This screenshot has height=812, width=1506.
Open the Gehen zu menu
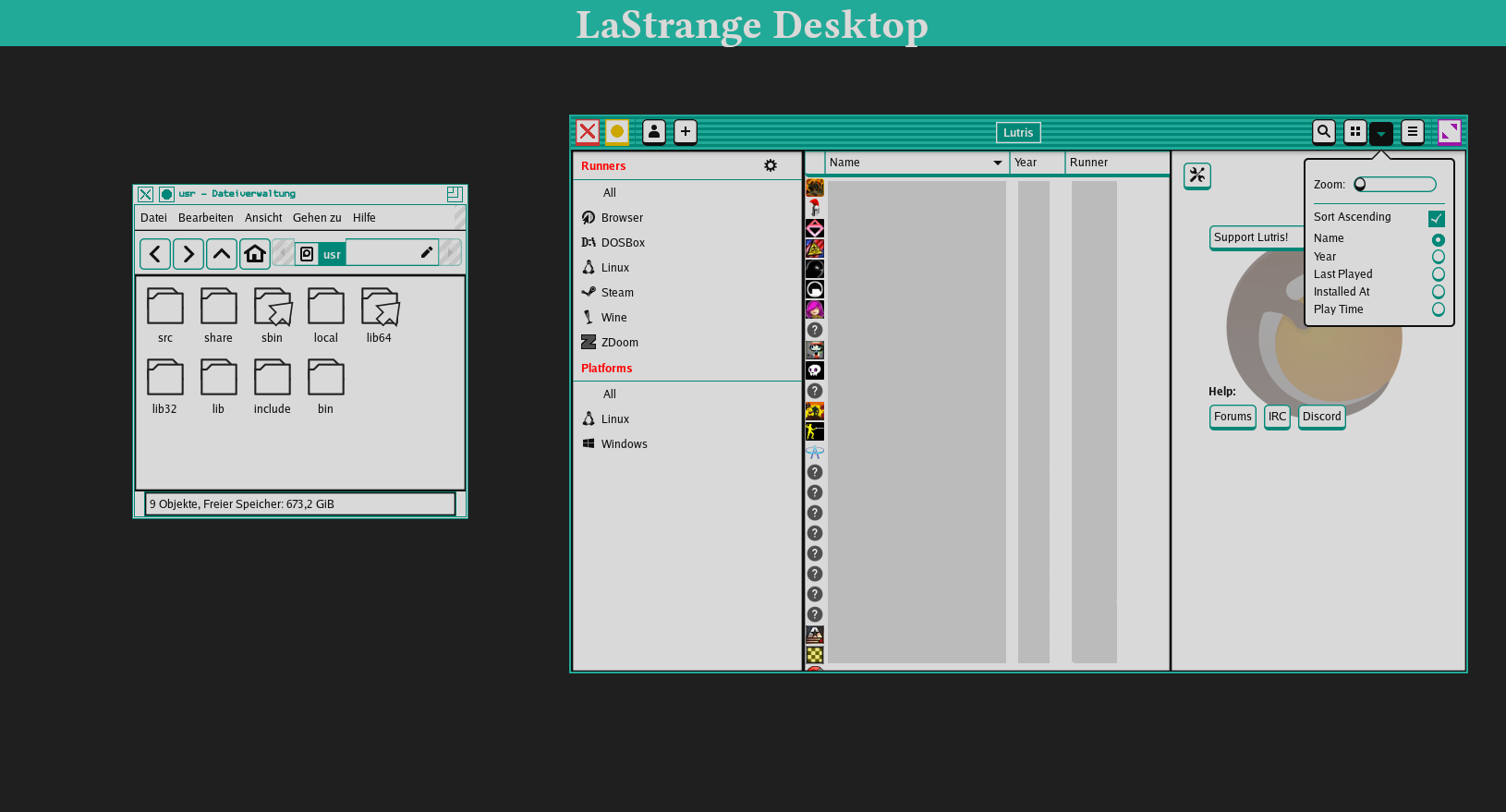(x=317, y=218)
